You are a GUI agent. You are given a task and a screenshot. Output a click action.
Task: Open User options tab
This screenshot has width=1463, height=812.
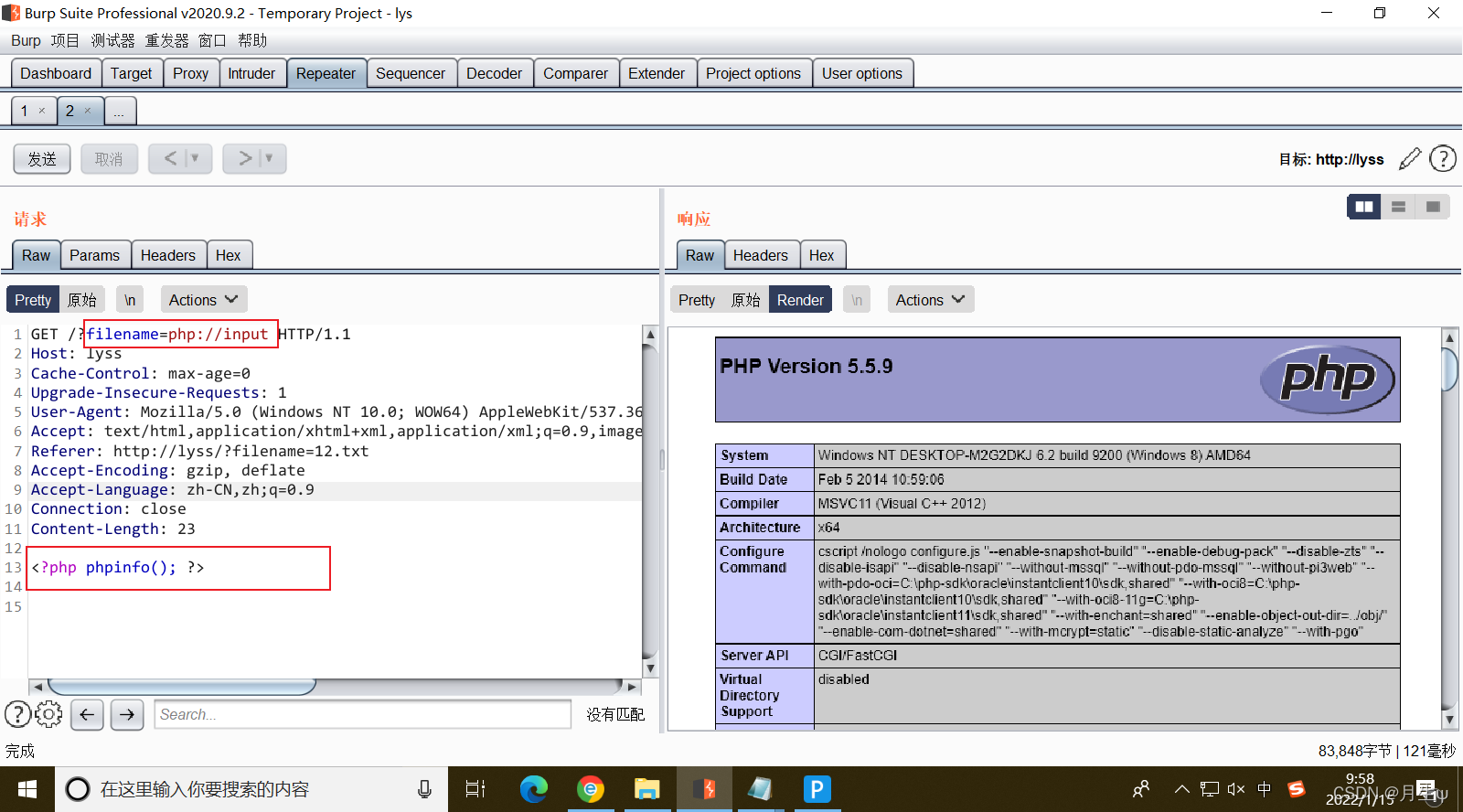tap(862, 73)
